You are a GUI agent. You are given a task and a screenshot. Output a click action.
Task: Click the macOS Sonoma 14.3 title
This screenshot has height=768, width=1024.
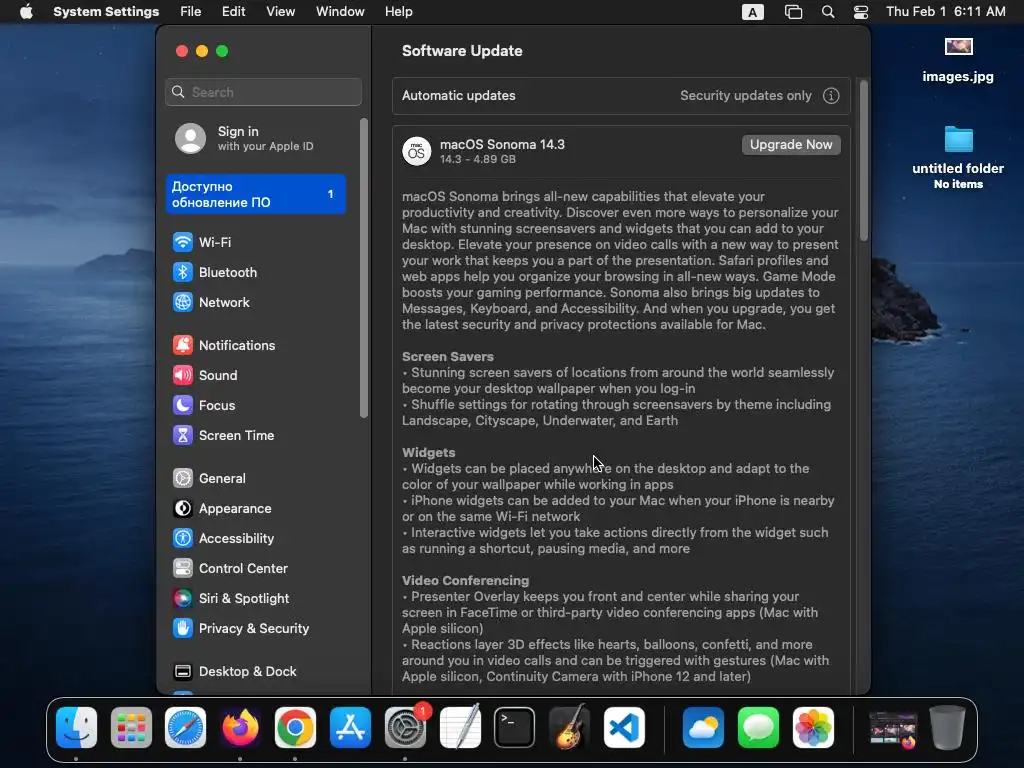(502, 145)
